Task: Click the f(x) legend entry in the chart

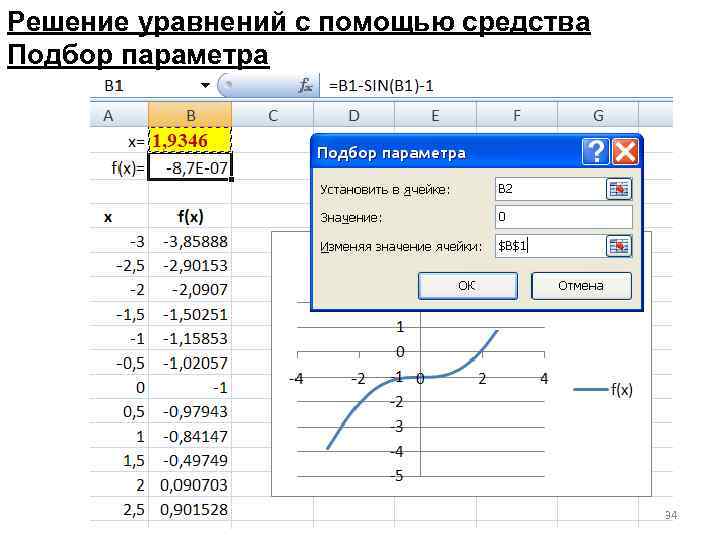Action: (x=603, y=389)
